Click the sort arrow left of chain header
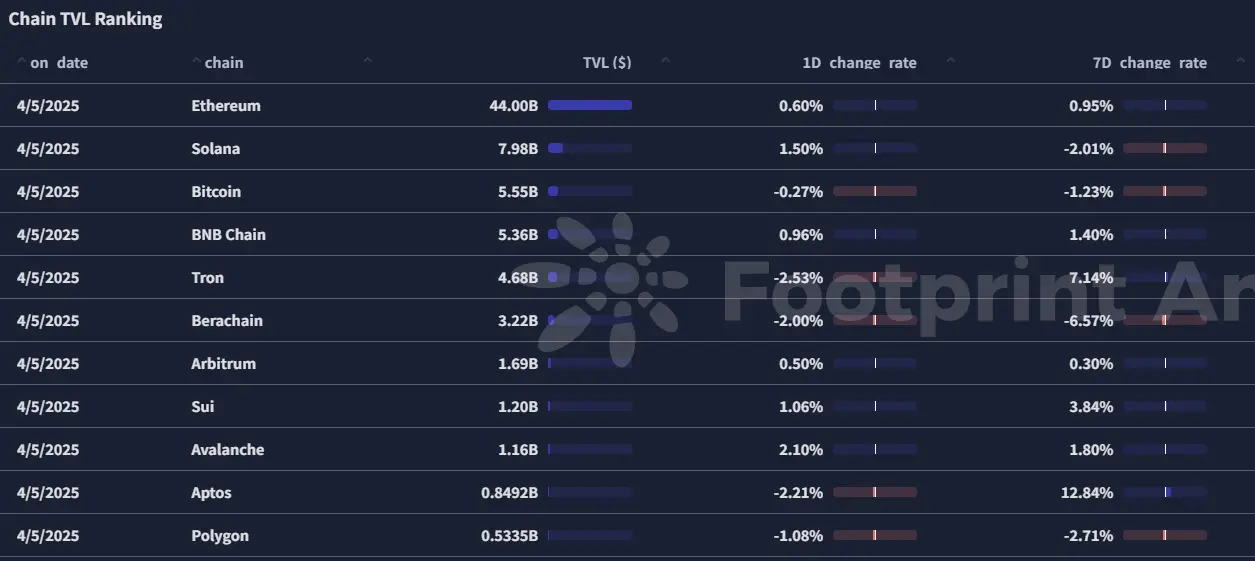1255x561 pixels. 195,62
